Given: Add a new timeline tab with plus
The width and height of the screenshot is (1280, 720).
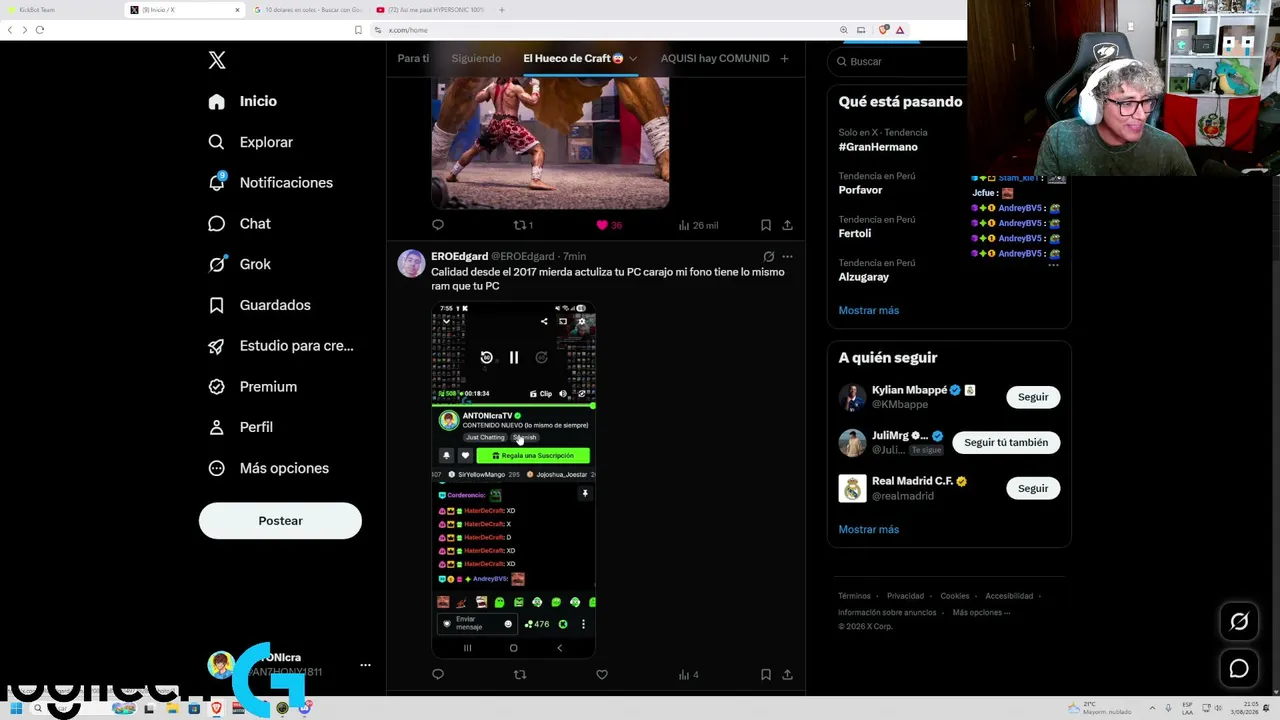Looking at the screenshot, I should point(784,59).
